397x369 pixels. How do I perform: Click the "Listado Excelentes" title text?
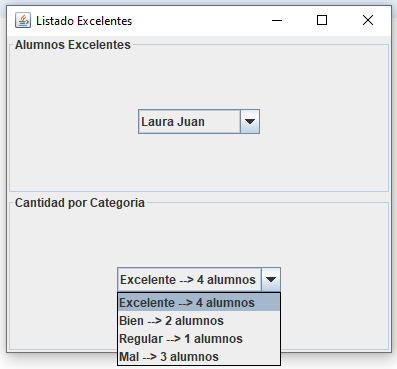point(84,21)
